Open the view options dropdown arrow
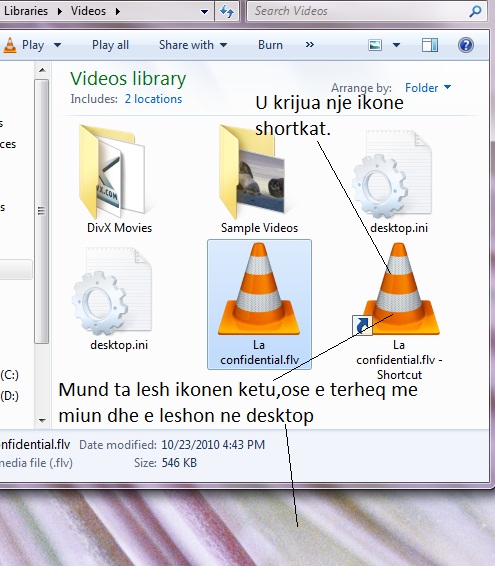Image resolution: width=495 pixels, height=566 pixels. tap(396, 45)
